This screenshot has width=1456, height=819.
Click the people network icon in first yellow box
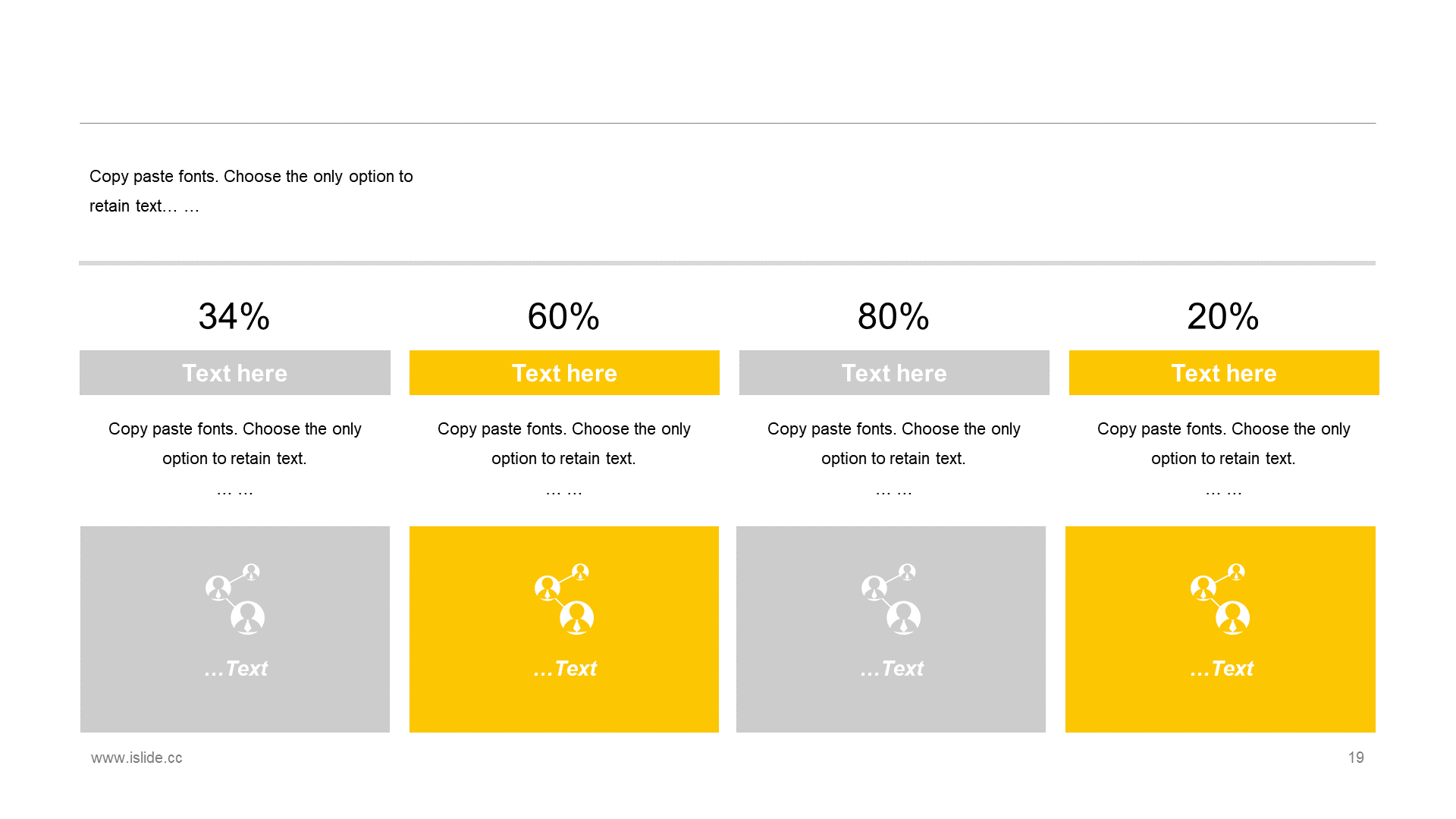click(564, 598)
